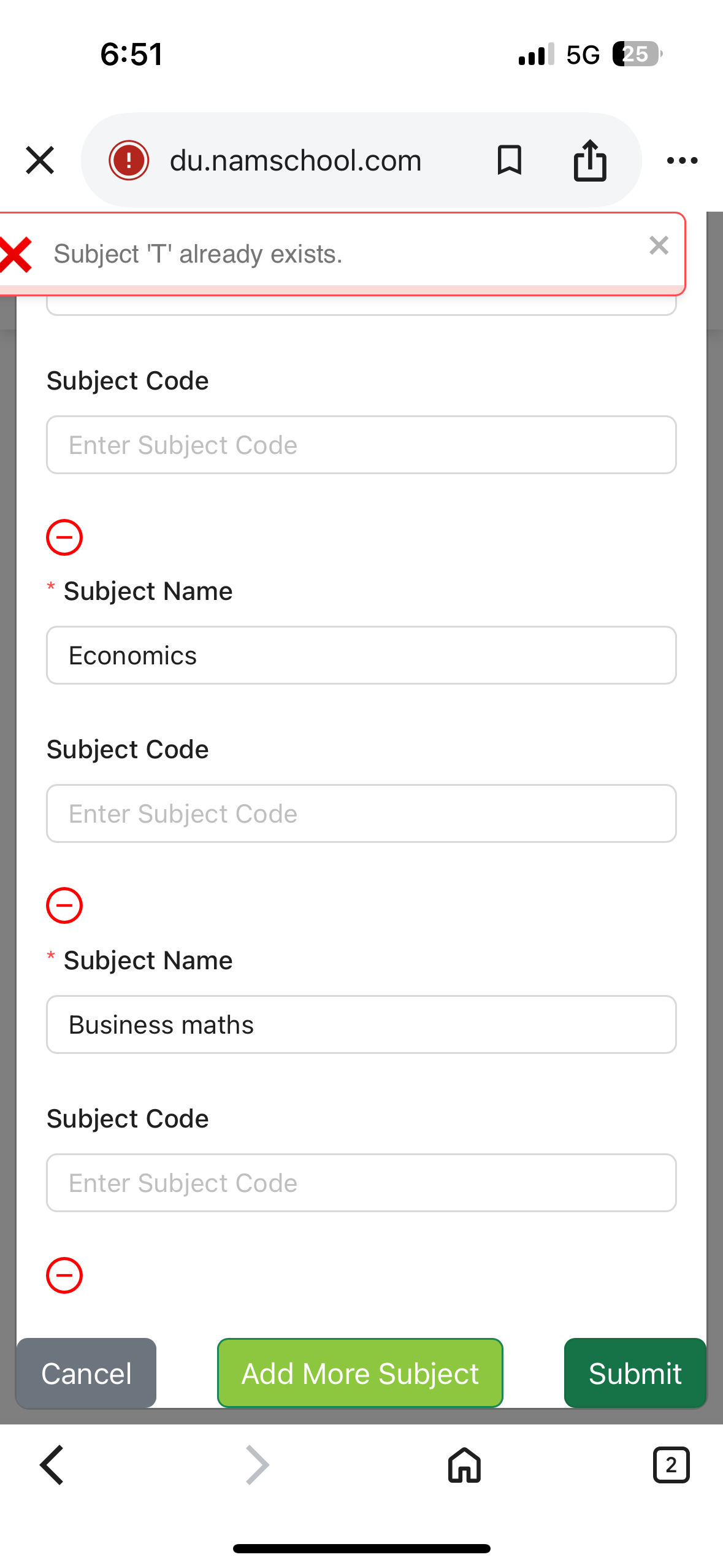This screenshot has width=723, height=1568.
Task: Open the tab switcher showing 2 tabs
Action: click(x=671, y=1465)
